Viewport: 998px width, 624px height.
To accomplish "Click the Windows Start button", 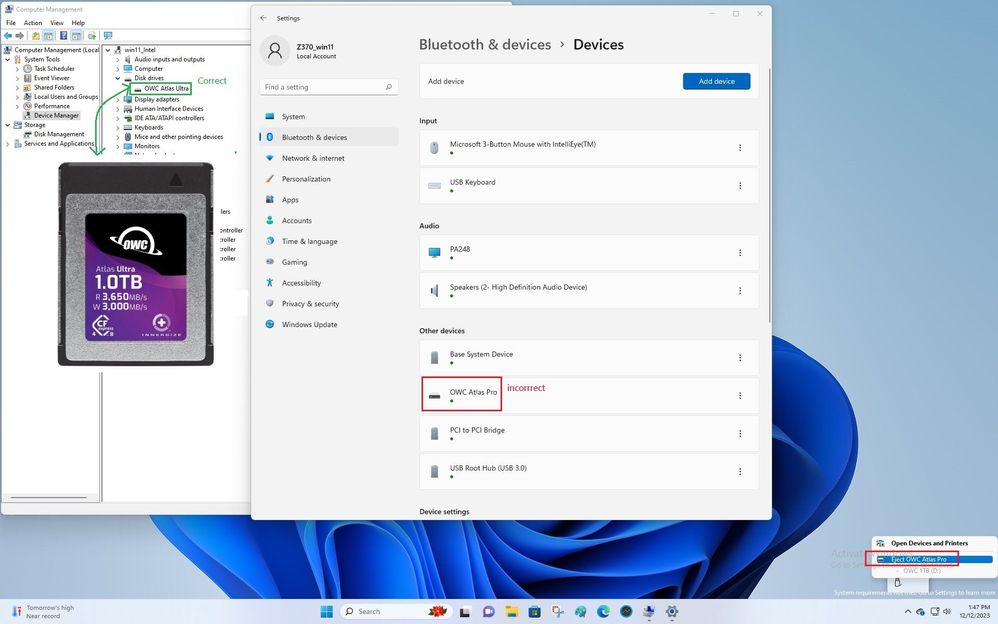I will click(327, 612).
